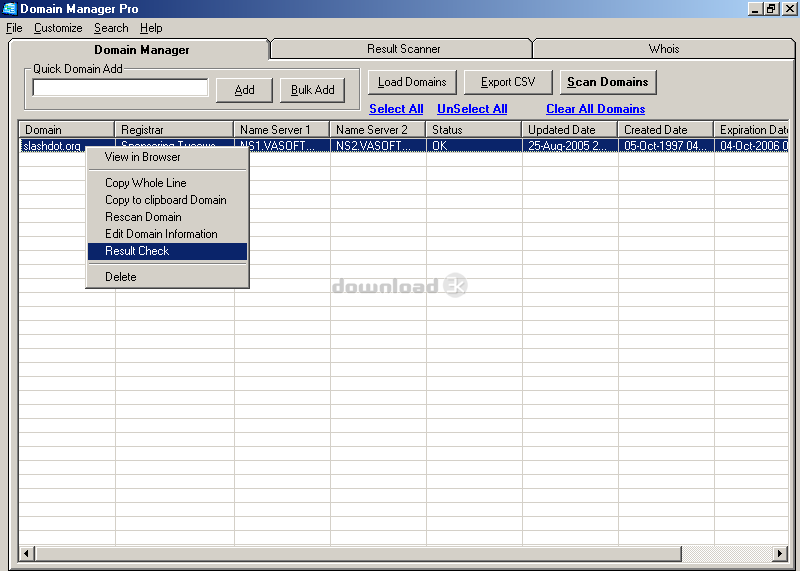Switch to the Result Scanner tab
Image resolution: width=800 pixels, height=571 pixels.
pos(403,49)
